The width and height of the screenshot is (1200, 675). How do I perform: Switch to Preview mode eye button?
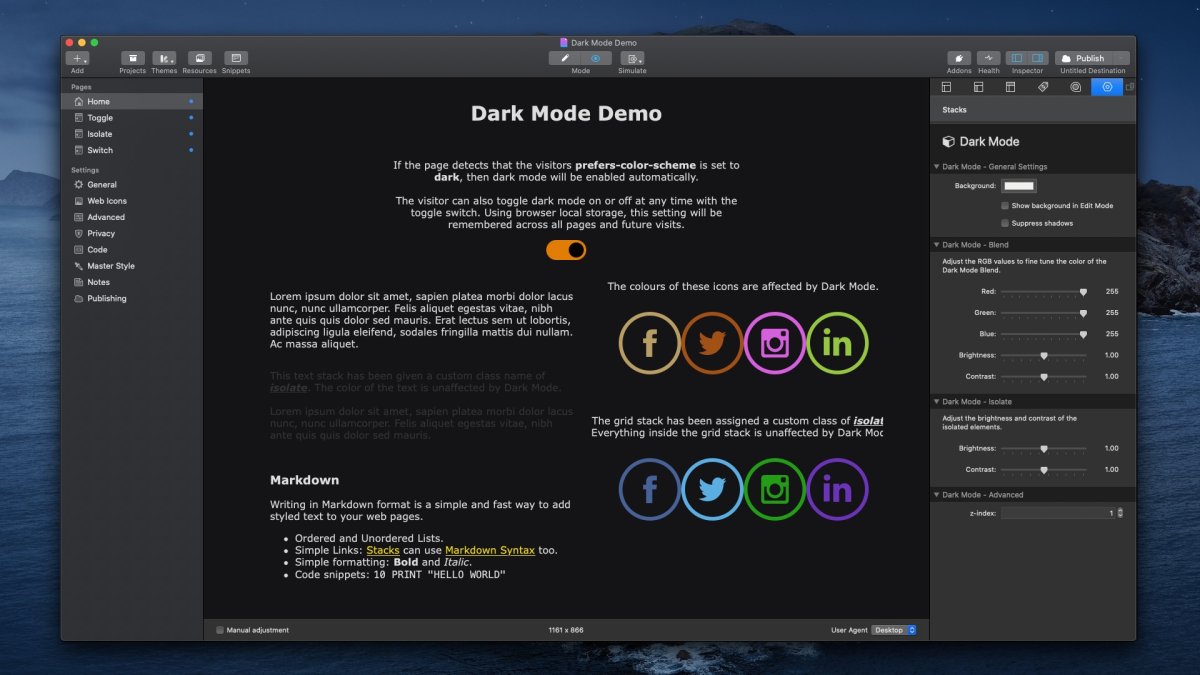click(597, 58)
